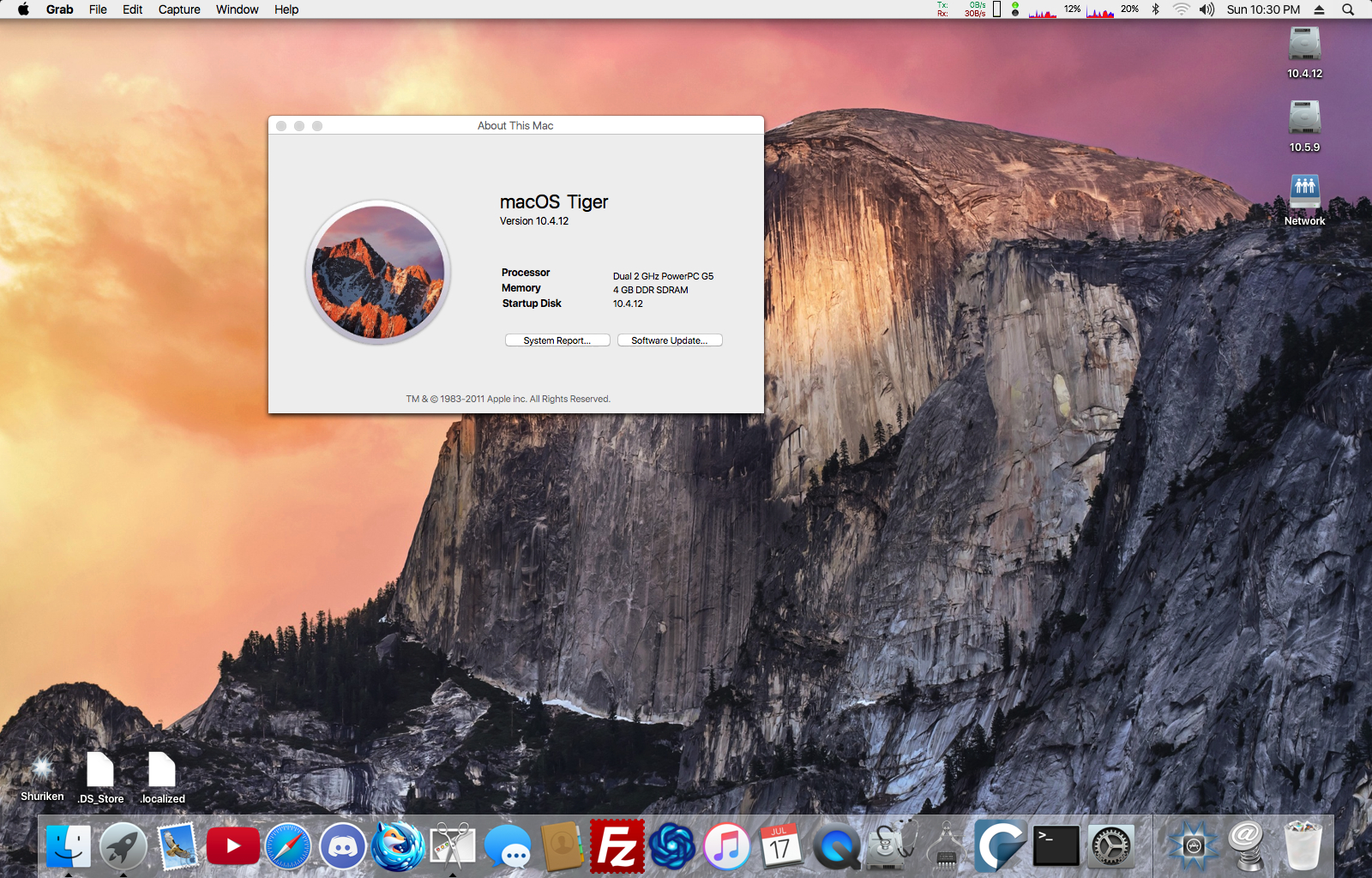
Task: Open the blue swirl flower icon in Dock
Action: [672, 846]
